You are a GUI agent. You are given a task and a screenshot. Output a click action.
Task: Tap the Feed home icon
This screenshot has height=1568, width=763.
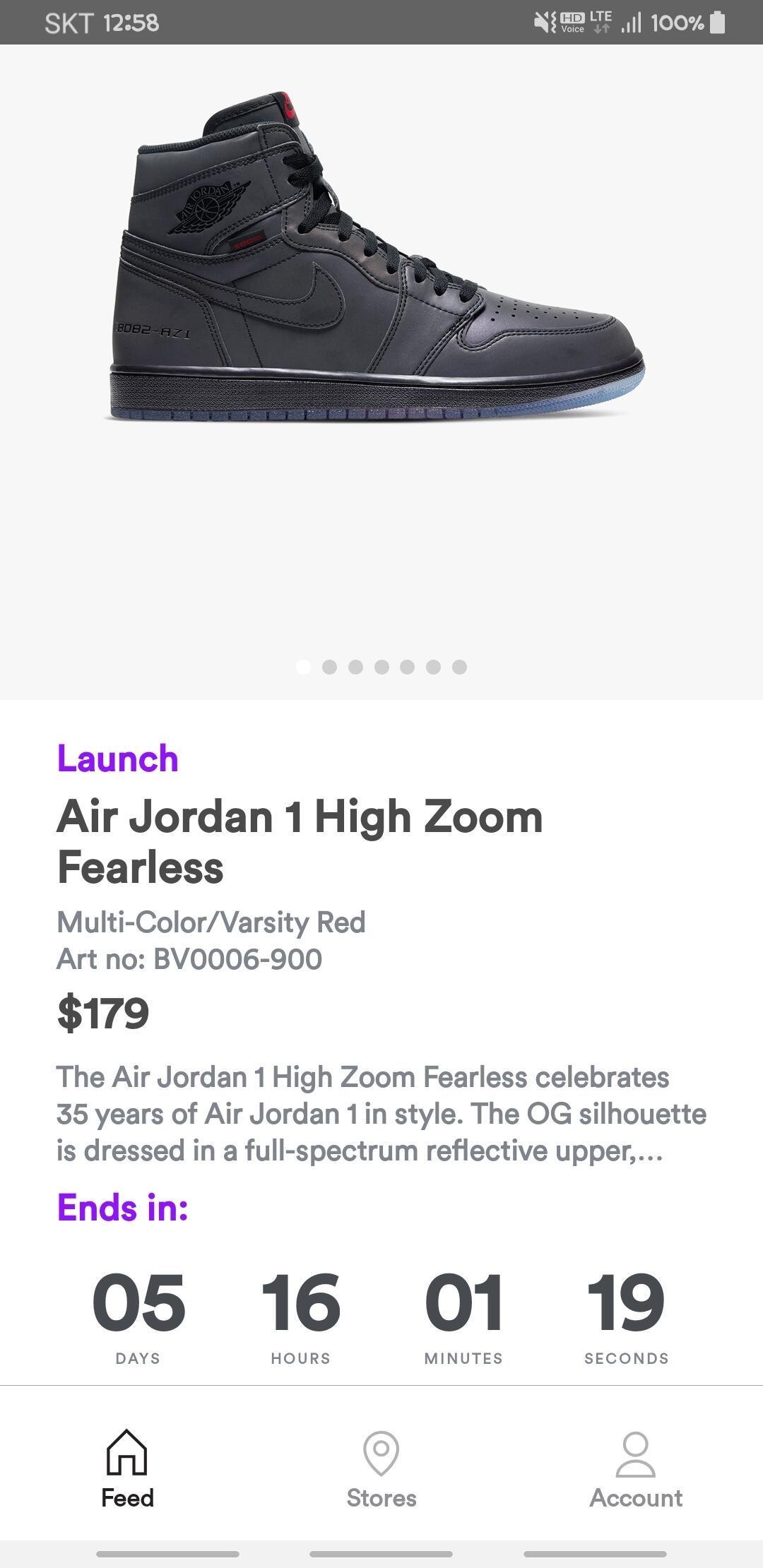coord(127,1452)
